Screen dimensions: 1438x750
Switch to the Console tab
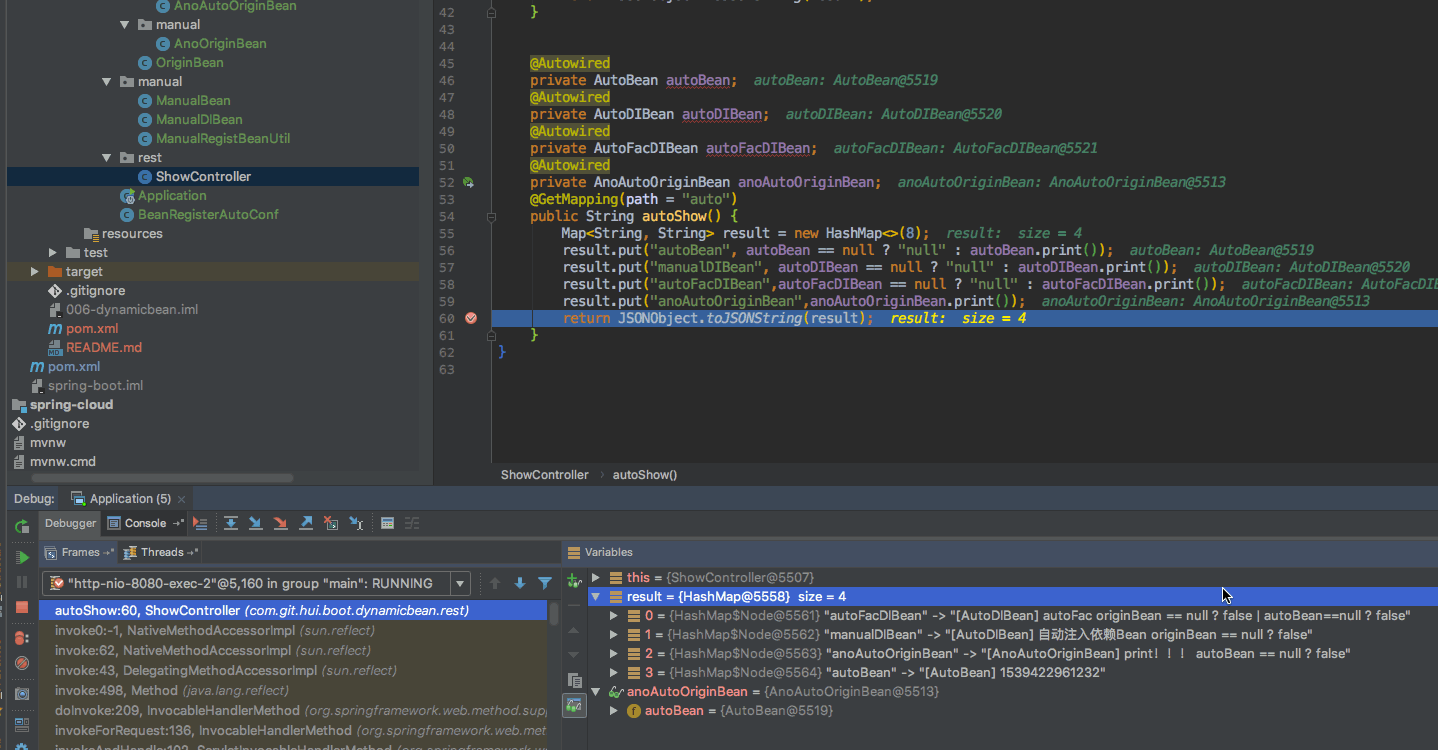pyautogui.click(x=144, y=522)
